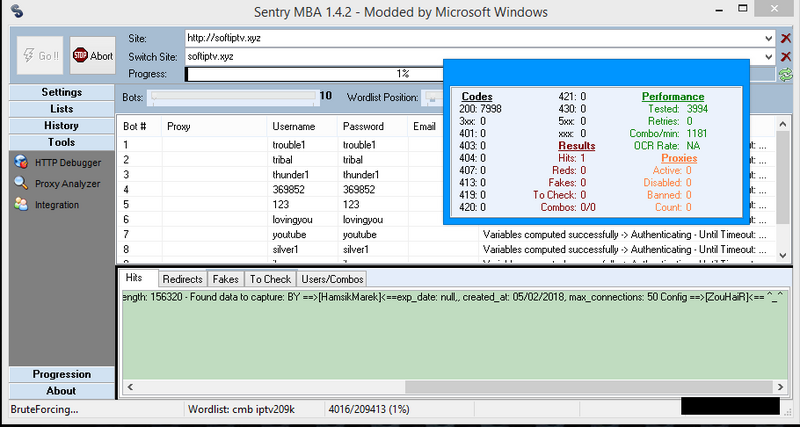Switch to the To Check tab
800x427 pixels.
coord(270,279)
